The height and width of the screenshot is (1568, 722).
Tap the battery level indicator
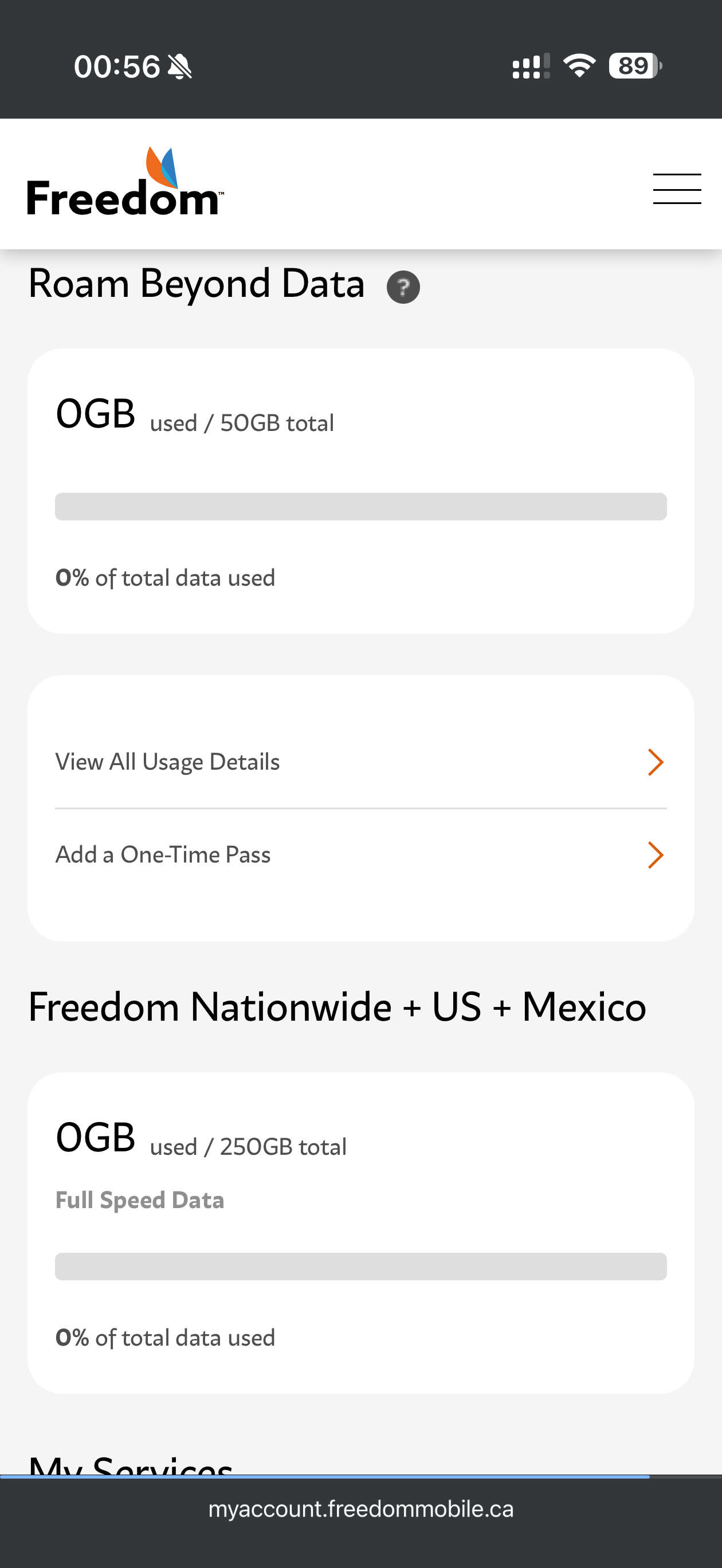[635, 66]
